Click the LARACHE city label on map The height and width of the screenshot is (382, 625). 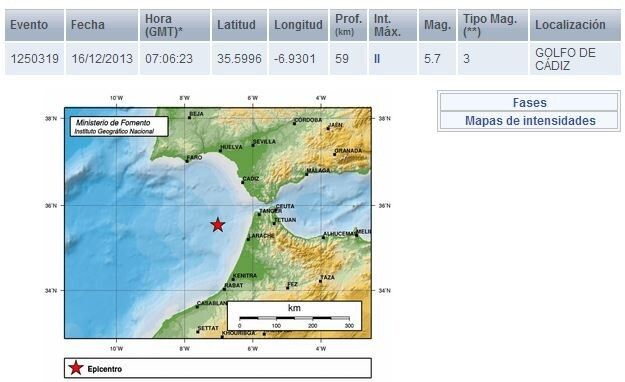click(261, 236)
